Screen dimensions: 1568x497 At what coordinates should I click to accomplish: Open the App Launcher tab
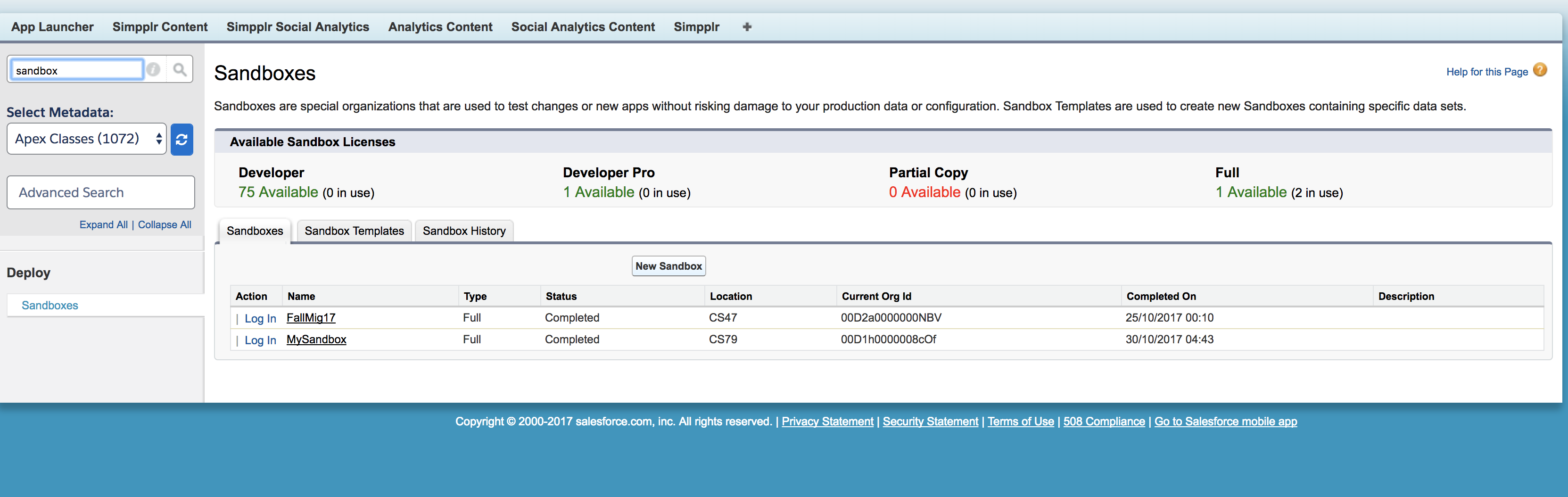(52, 27)
